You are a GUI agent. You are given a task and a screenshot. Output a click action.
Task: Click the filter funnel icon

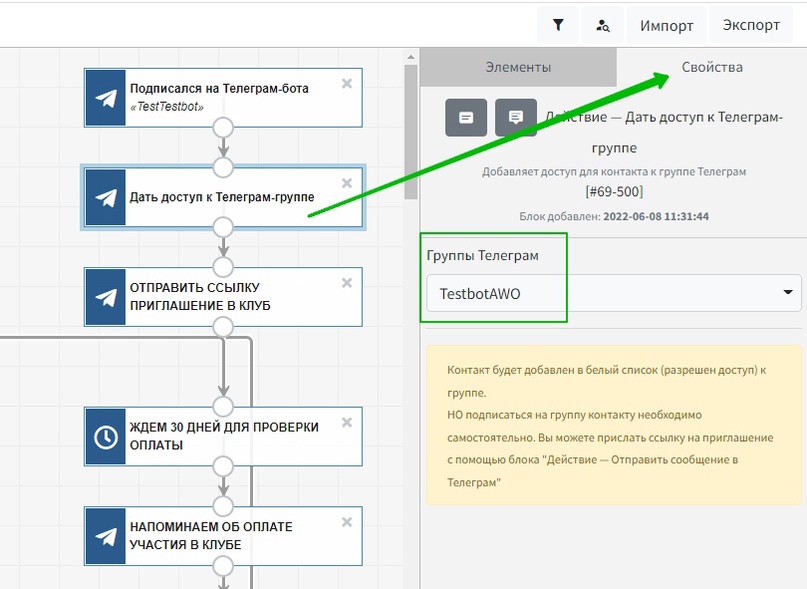[x=558, y=25]
